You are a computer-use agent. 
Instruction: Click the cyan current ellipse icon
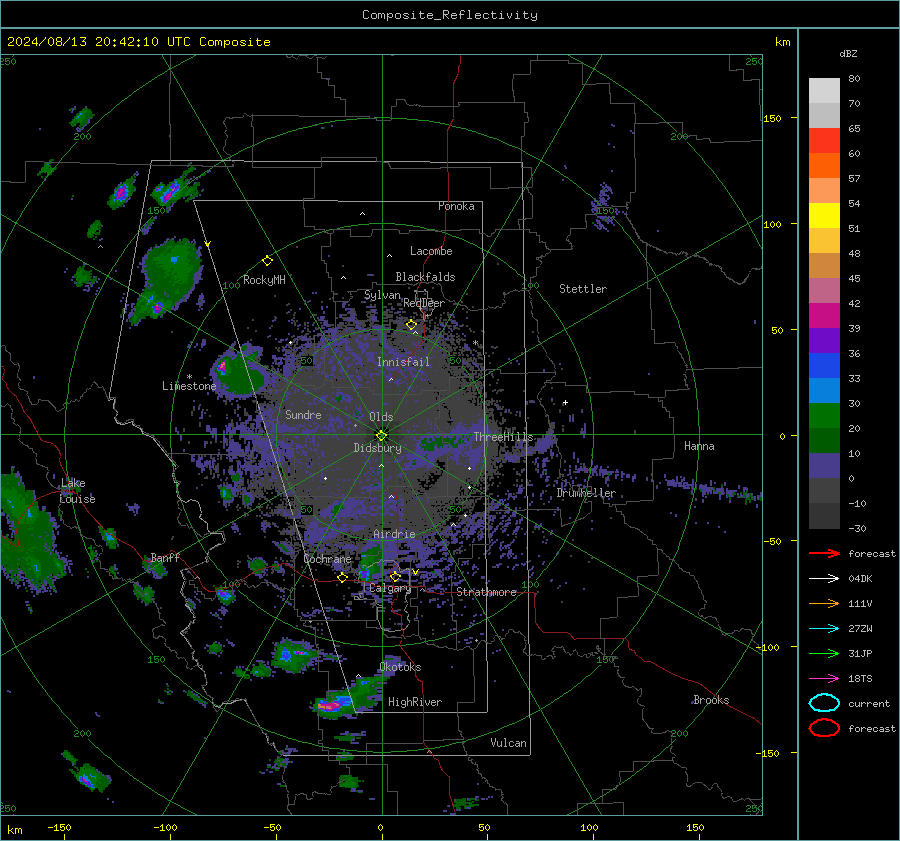824,703
